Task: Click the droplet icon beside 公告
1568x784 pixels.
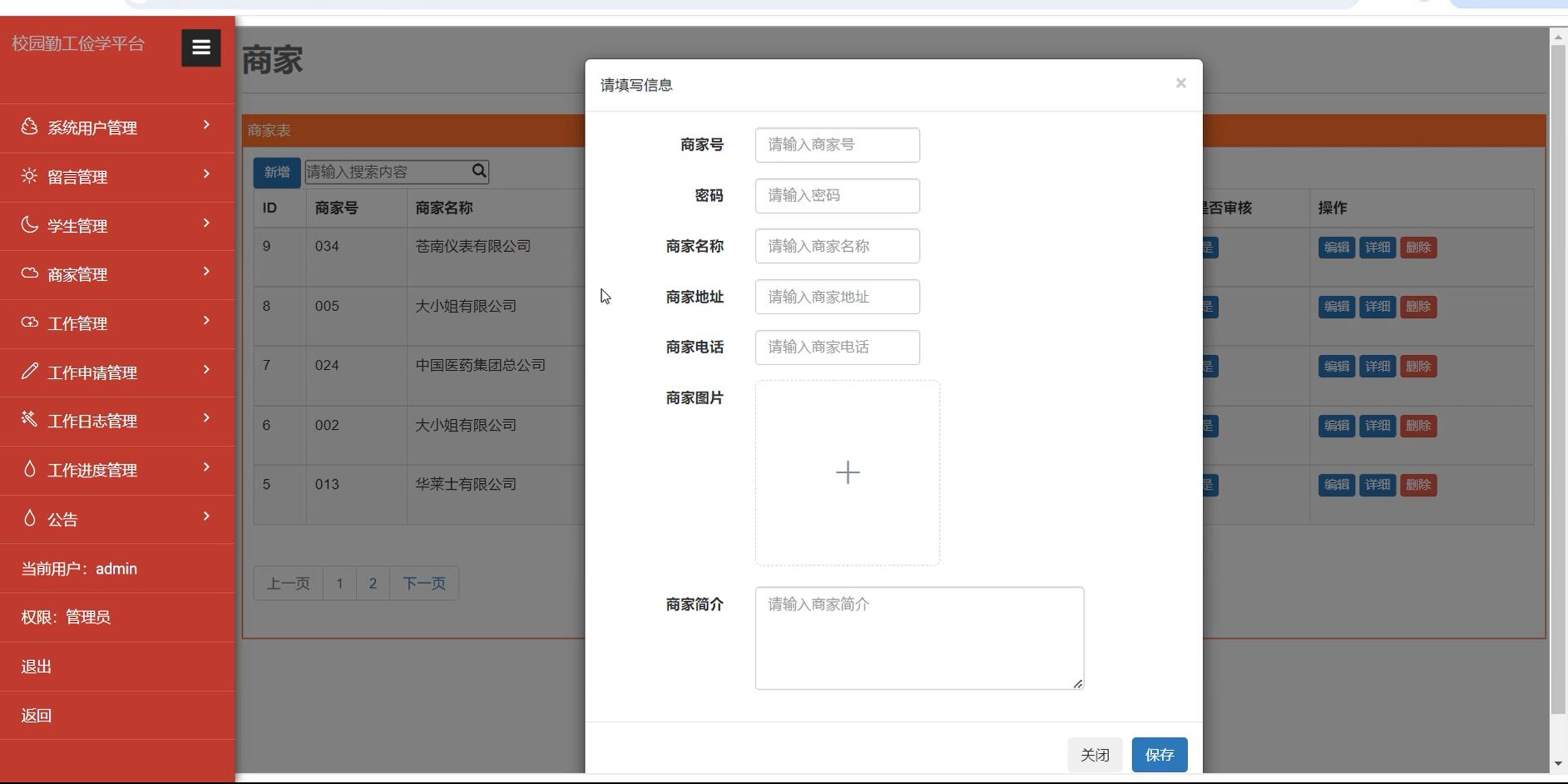Action: 29,518
